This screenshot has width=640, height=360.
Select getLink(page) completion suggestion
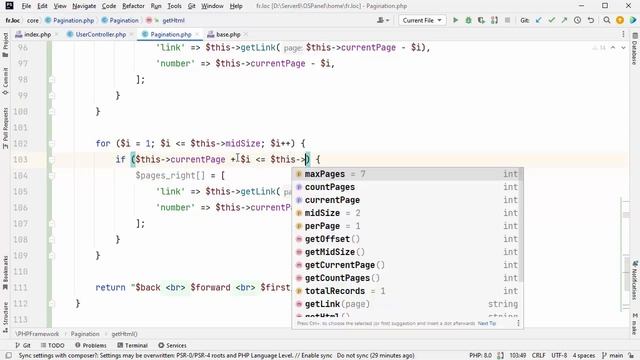[407, 304]
